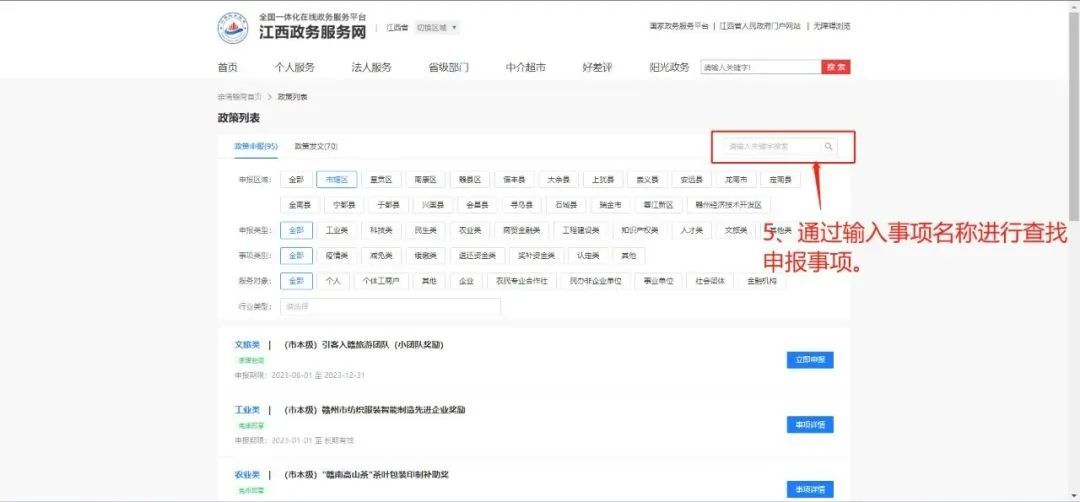Select 兴国县 region filter
Image resolution: width=1080 pixels, height=502 pixels.
click(433, 205)
